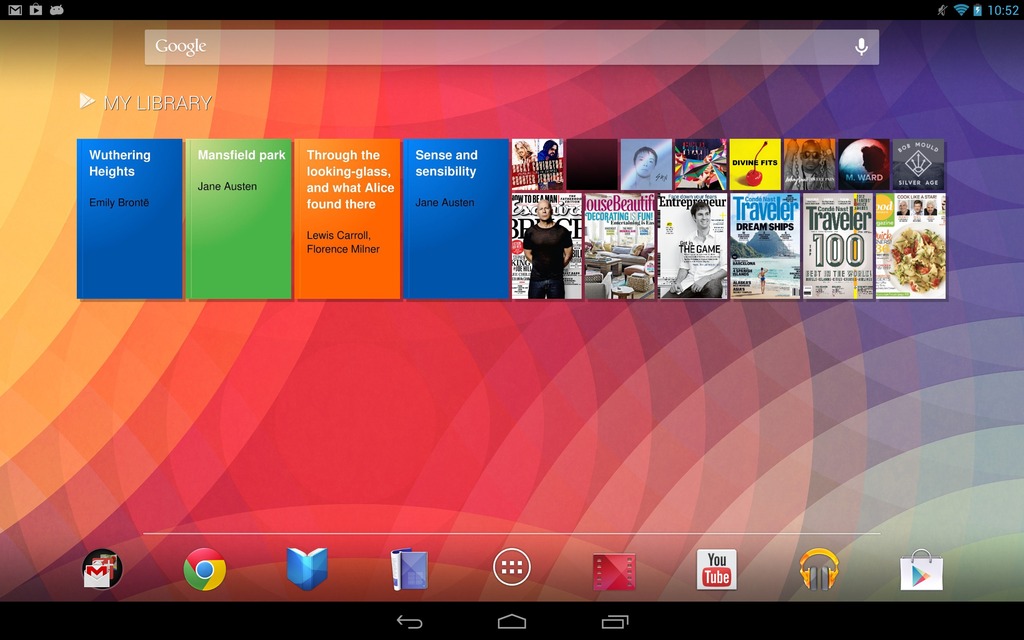Tap the muted volume status icon
Image resolution: width=1024 pixels, height=640 pixels.
[942, 10]
